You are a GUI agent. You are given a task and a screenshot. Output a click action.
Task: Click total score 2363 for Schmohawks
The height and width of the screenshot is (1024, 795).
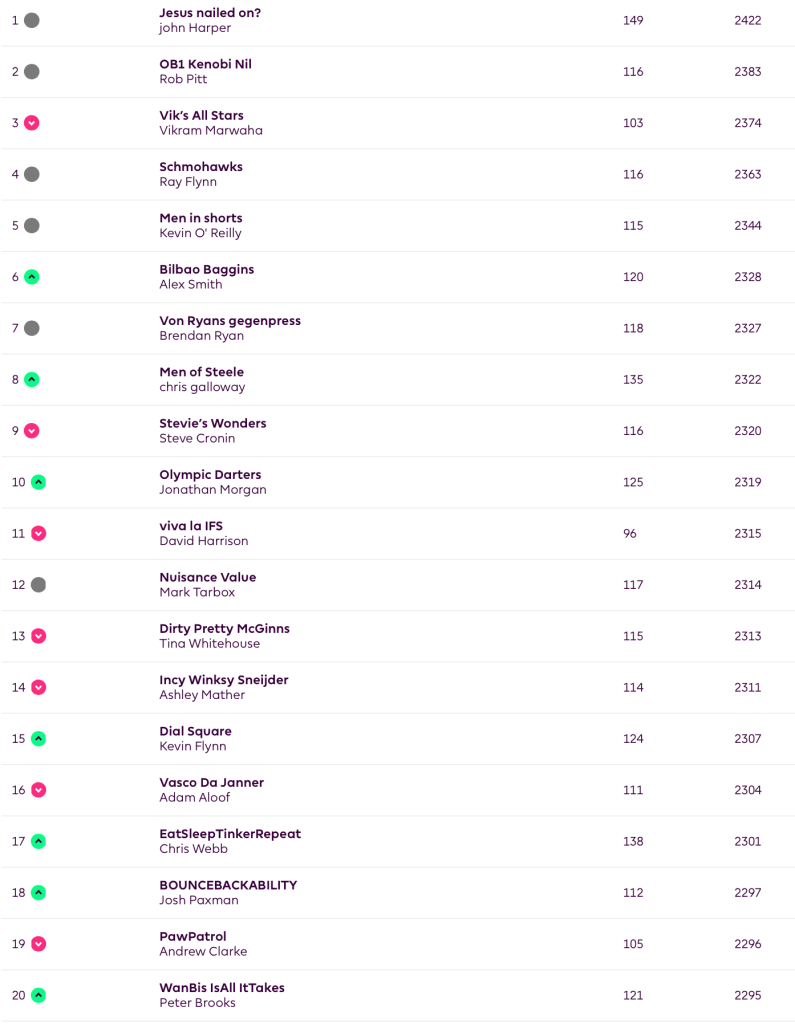point(747,174)
